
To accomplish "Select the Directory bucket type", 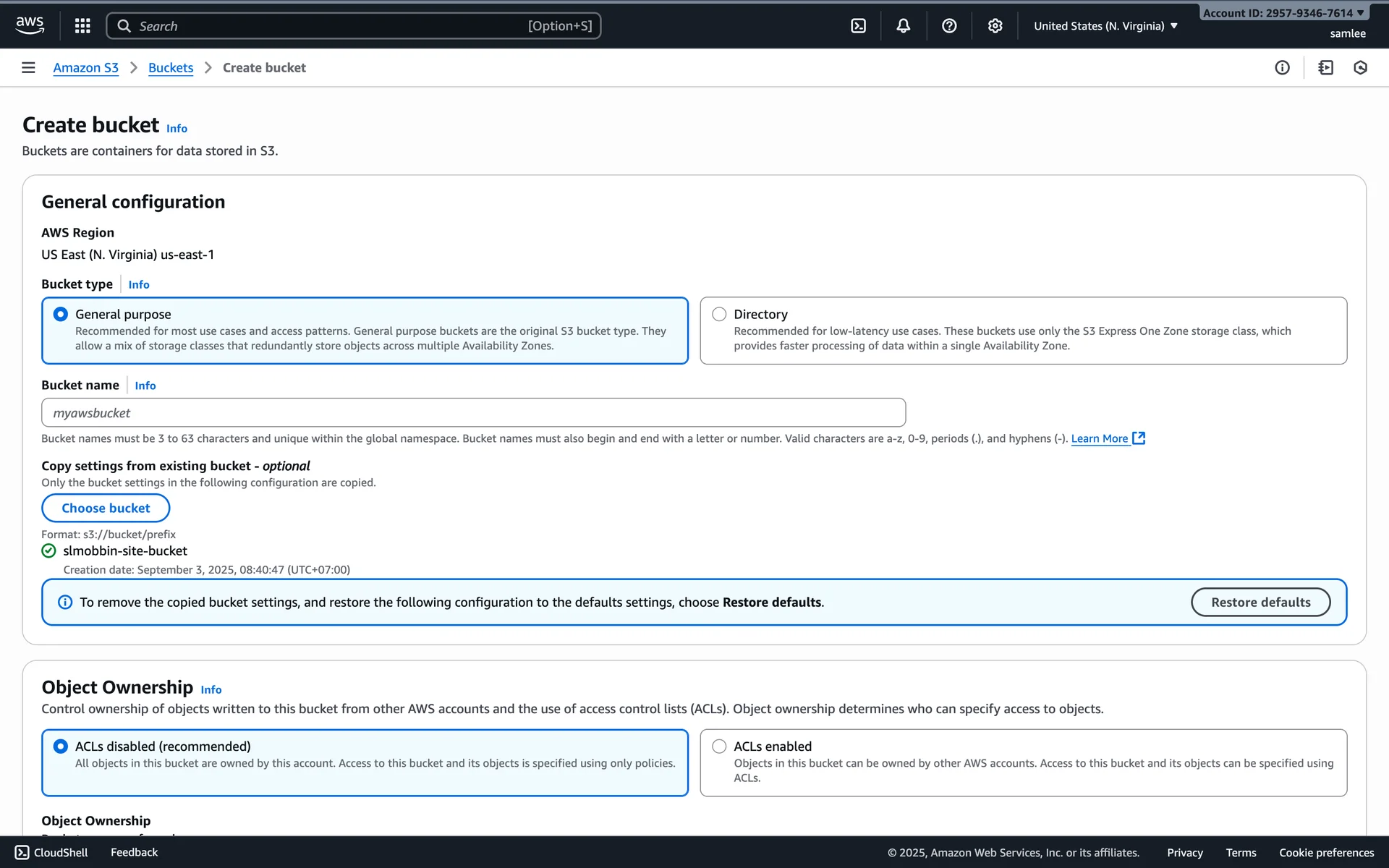I will click(719, 314).
